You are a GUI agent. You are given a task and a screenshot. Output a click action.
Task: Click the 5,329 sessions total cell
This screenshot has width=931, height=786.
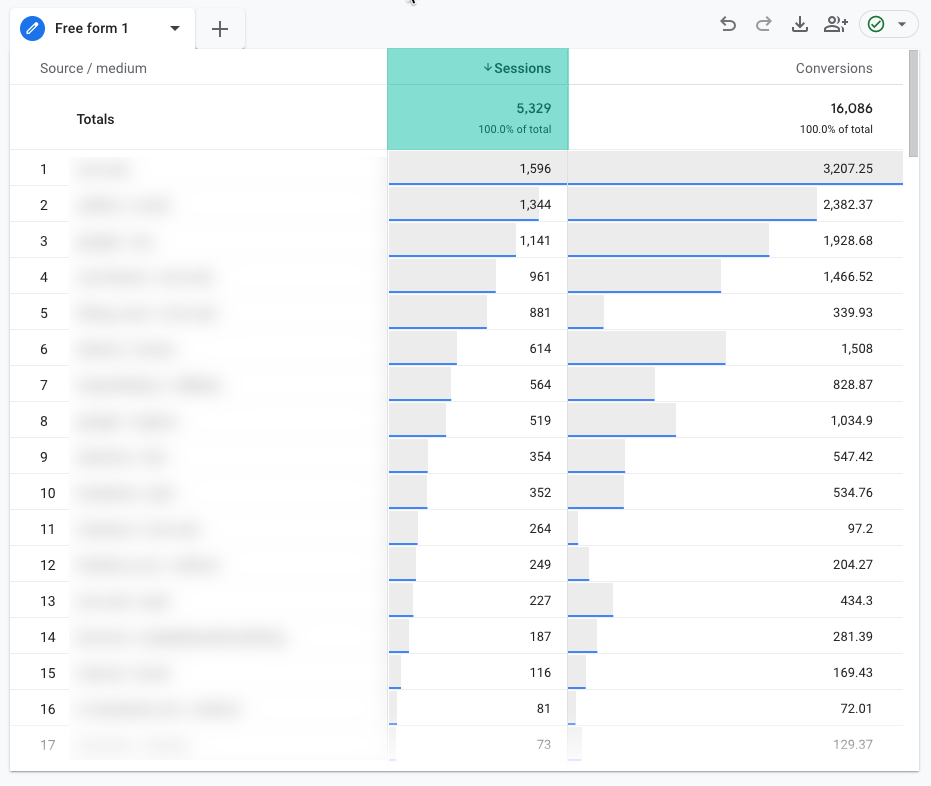click(x=532, y=108)
